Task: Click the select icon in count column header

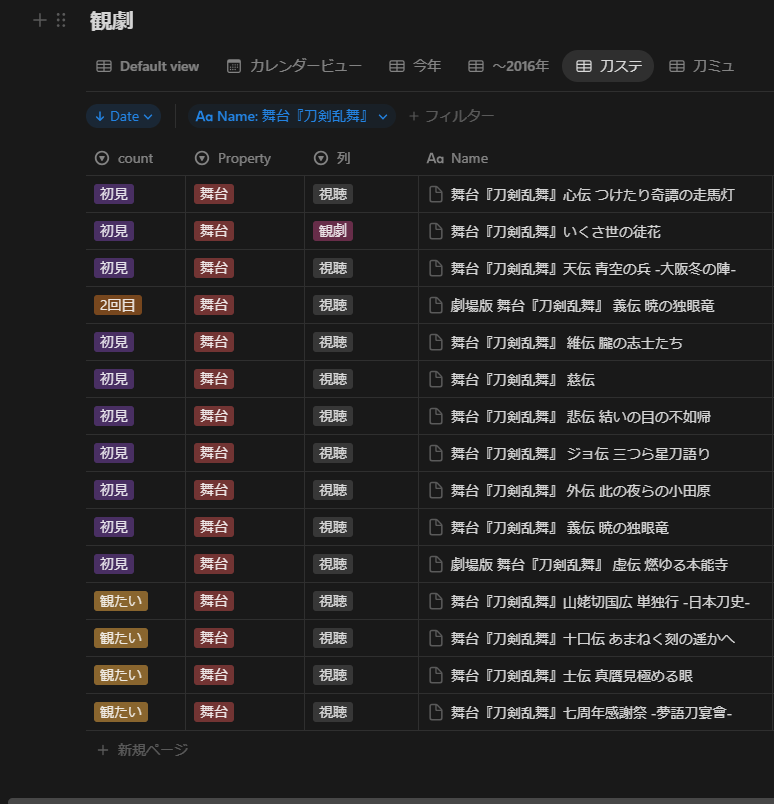Action: [x=101, y=158]
